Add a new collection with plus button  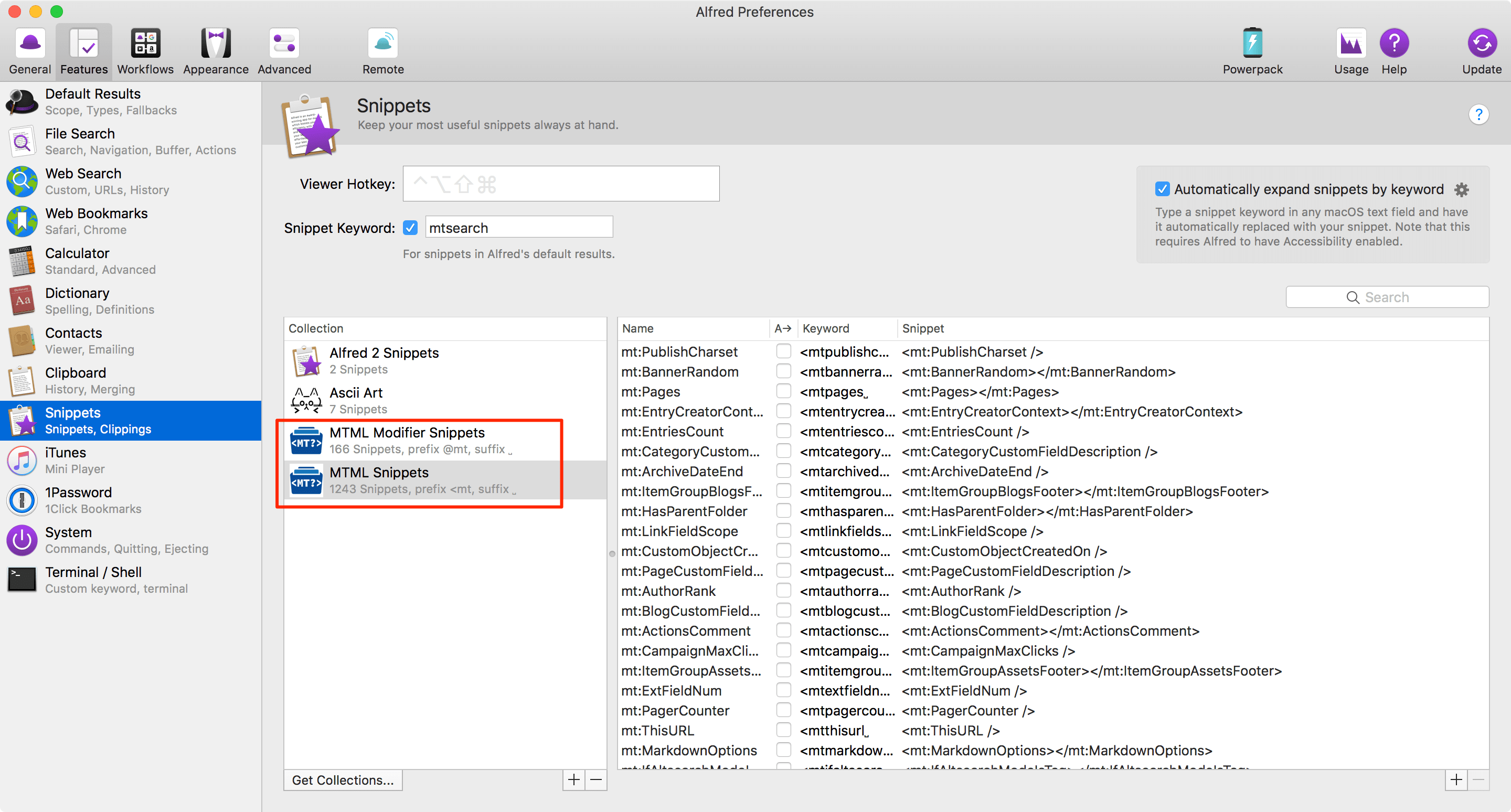pos(573,780)
